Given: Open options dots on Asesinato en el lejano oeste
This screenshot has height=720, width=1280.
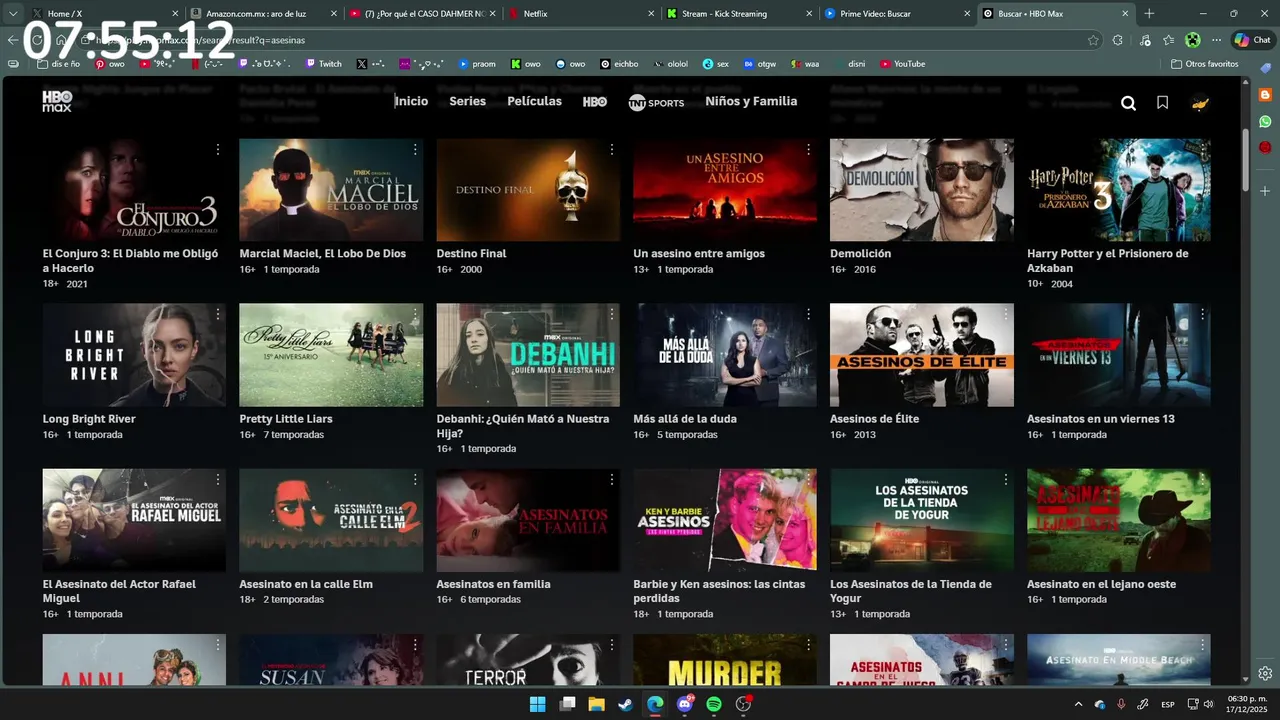Looking at the screenshot, I should 1203,479.
